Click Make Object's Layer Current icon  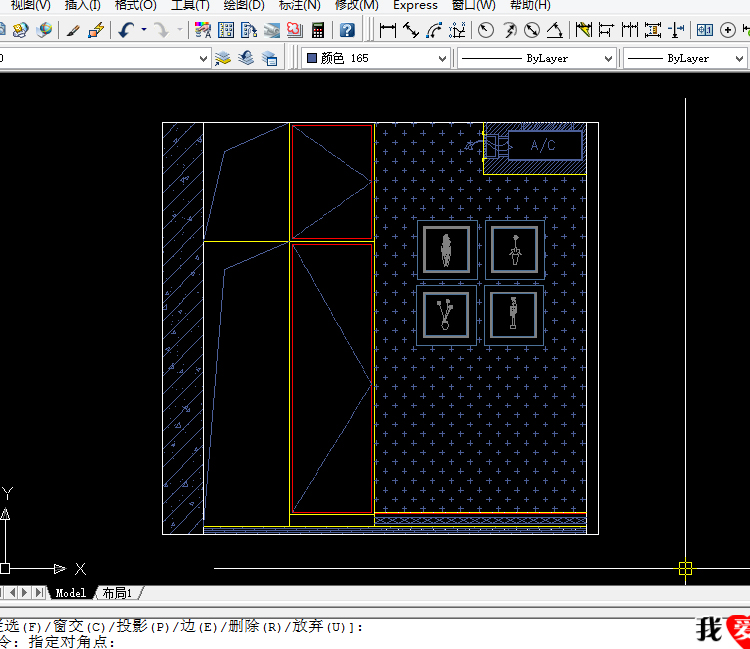(223, 58)
